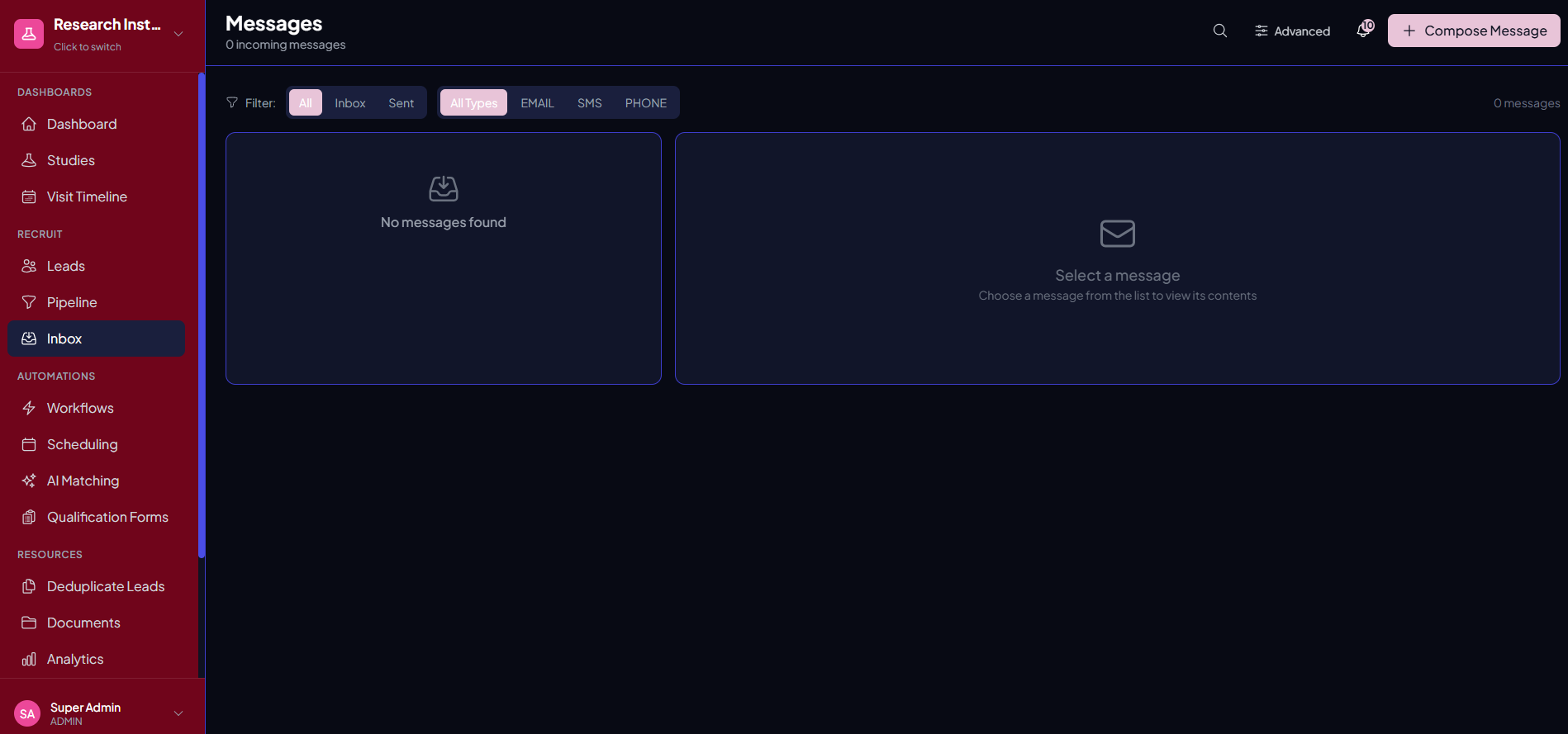Open Documents resources
Viewport: 1568px width, 734px height.
pos(97,623)
